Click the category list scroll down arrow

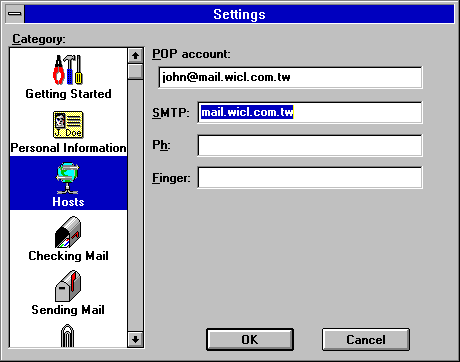(135, 339)
